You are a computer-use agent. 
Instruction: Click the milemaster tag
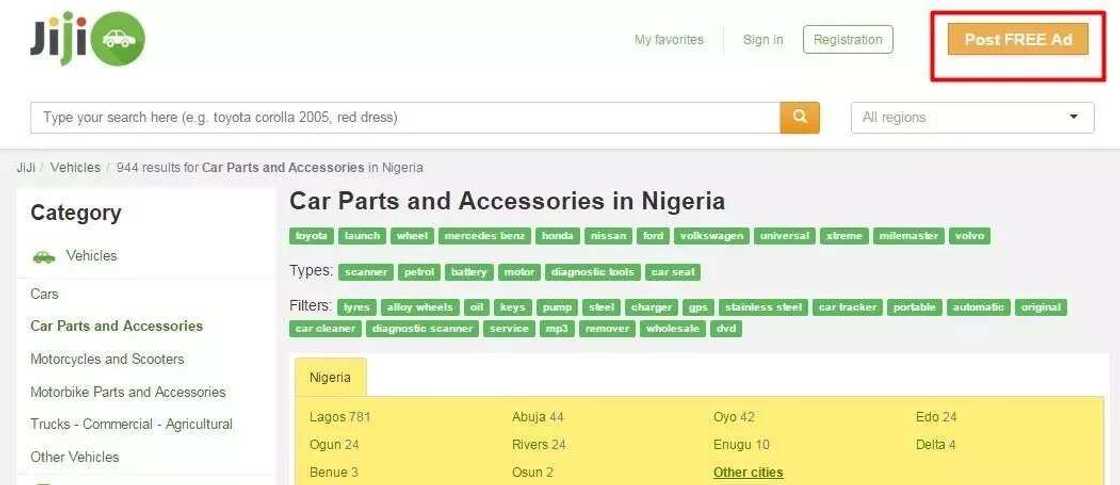[x=909, y=236]
